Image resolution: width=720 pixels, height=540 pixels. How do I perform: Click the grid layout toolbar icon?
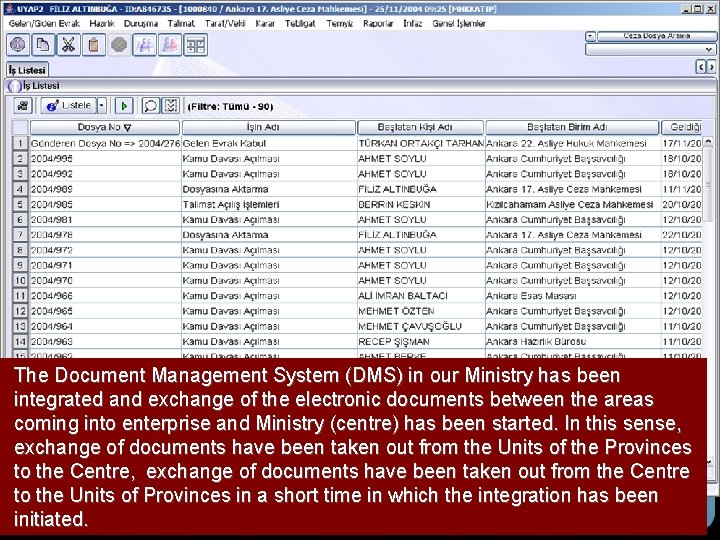tap(195, 45)
